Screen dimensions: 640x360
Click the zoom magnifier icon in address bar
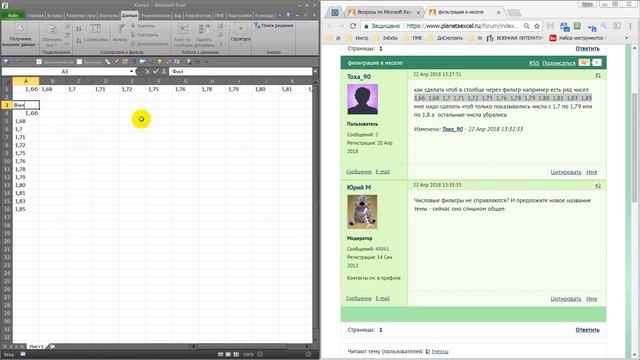[x=527, y=26]
